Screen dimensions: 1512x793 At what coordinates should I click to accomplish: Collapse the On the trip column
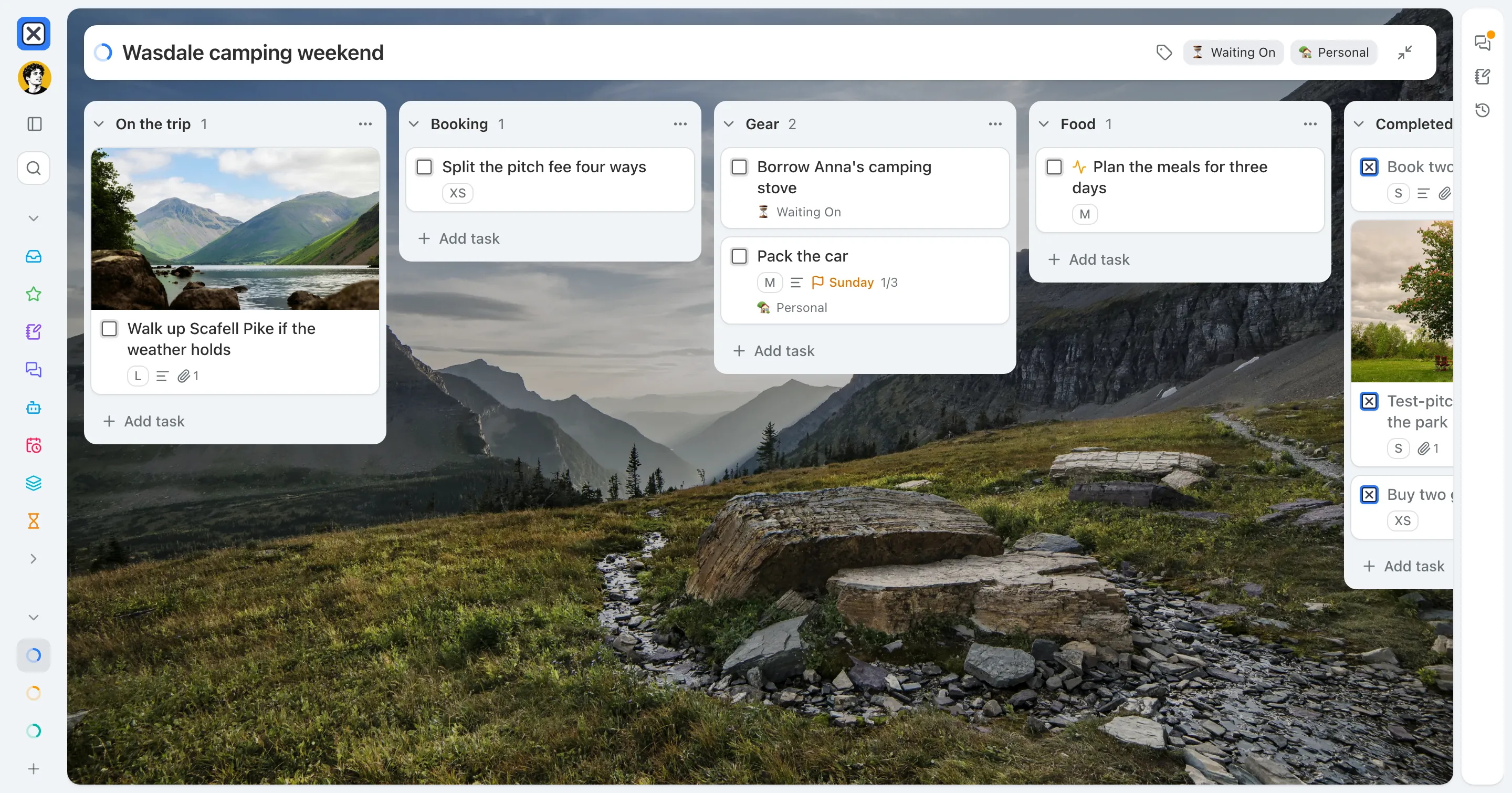click(x=99, y=124)
